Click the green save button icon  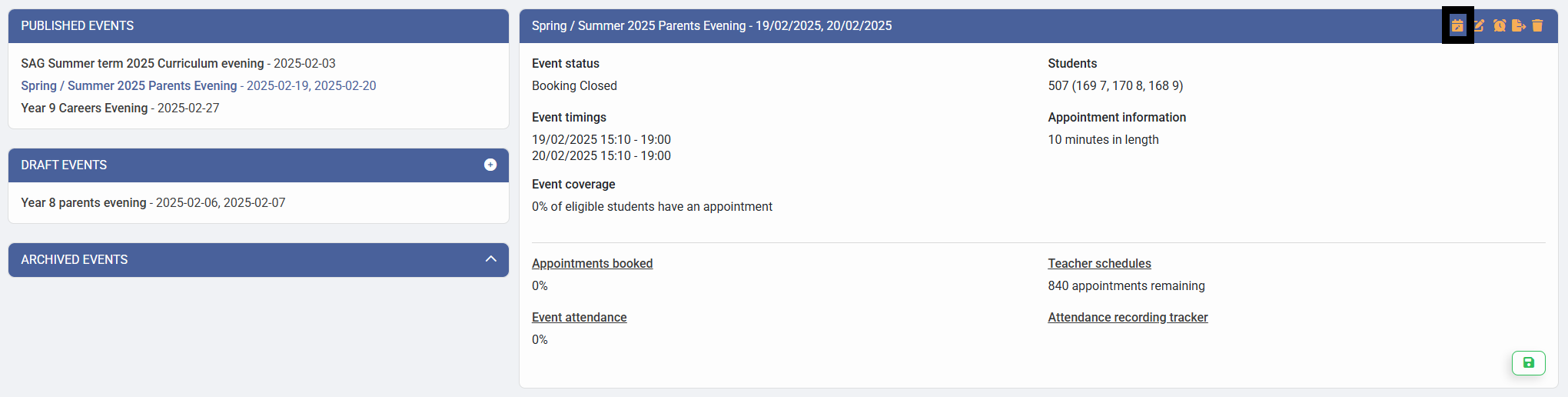(1528, 362)
